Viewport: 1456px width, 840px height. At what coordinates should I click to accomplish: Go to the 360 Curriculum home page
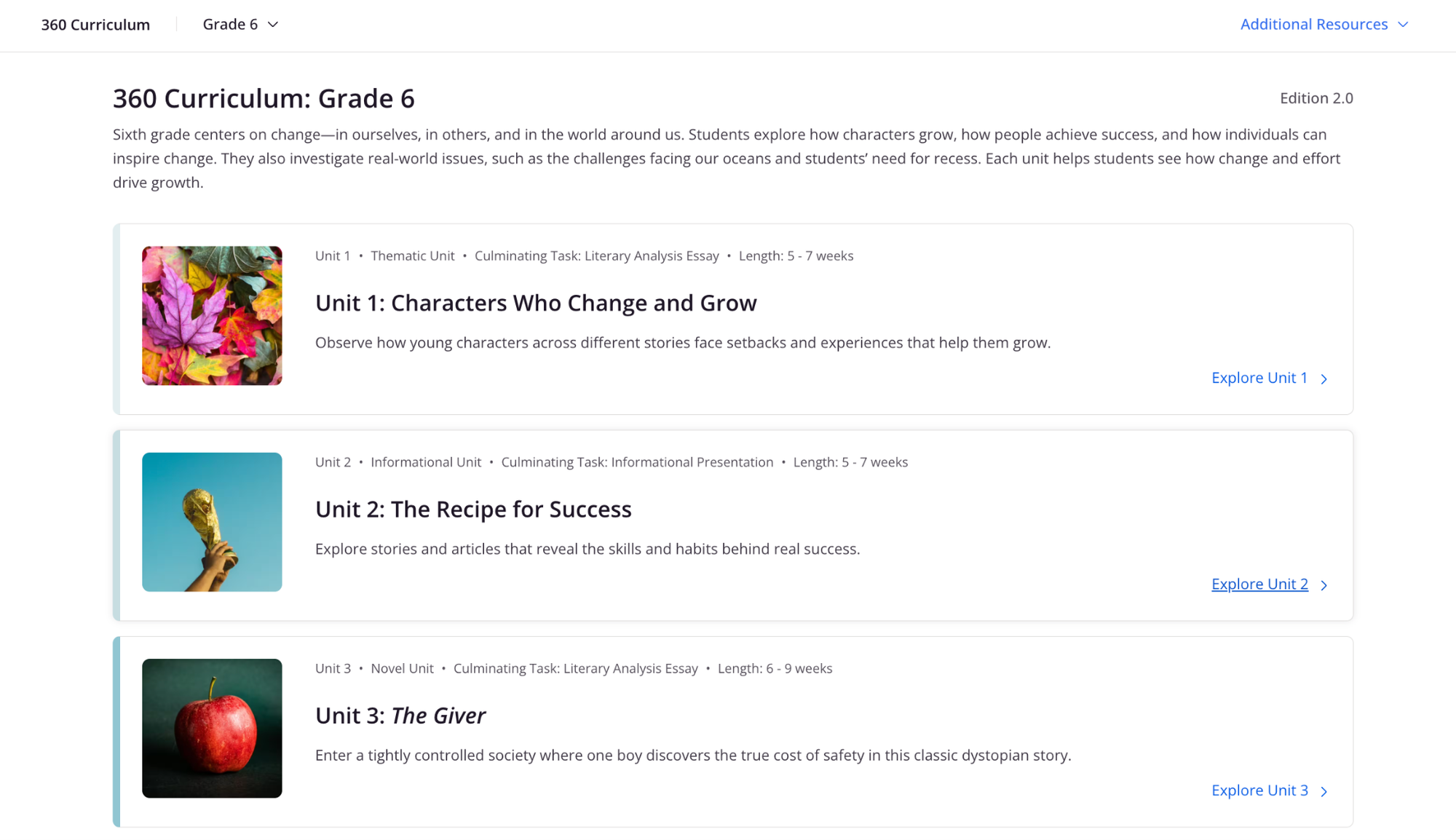pyautogui.click(x=95, y=24)
